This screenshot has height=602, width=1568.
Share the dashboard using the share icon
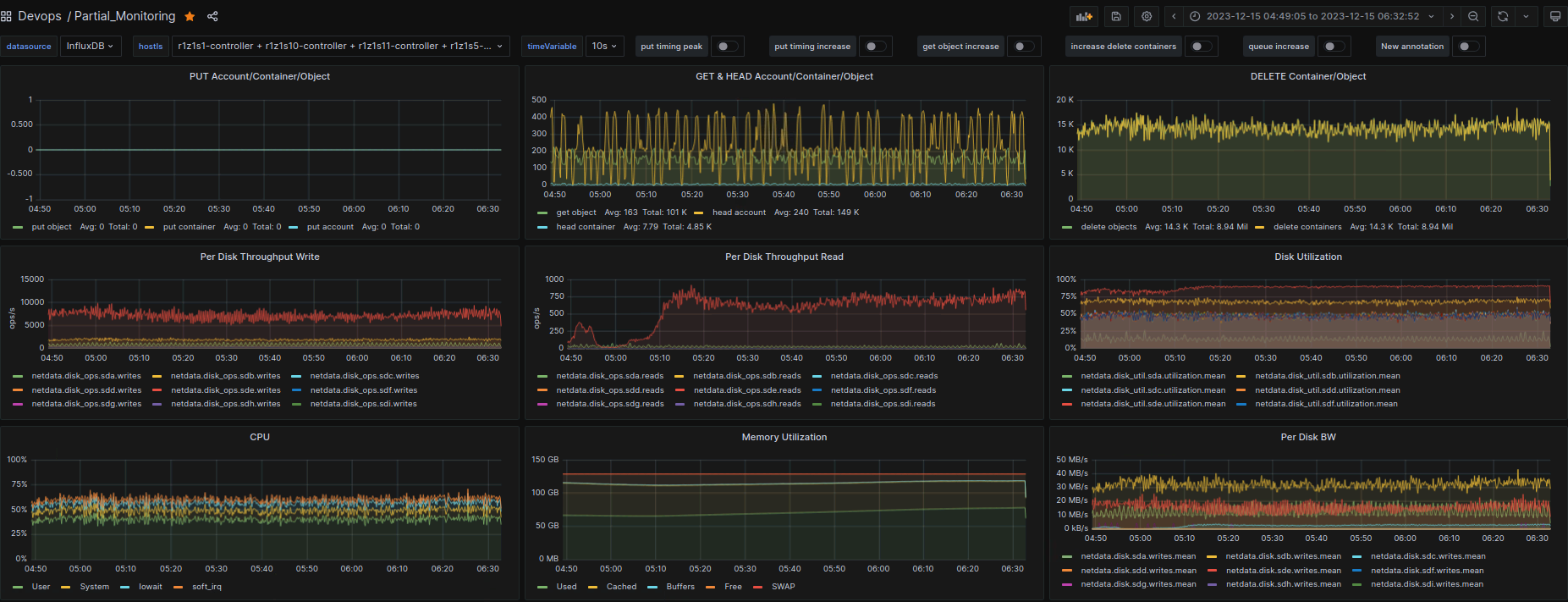click(x=212, y=16)
